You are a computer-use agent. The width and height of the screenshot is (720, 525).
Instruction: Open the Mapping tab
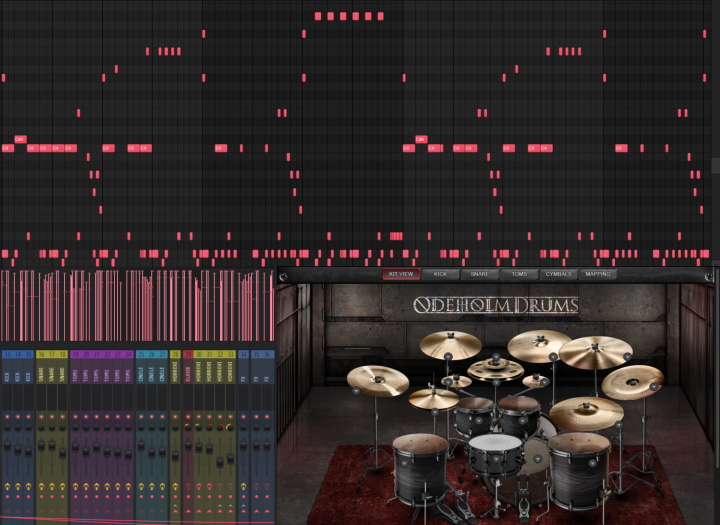[597, 274]
